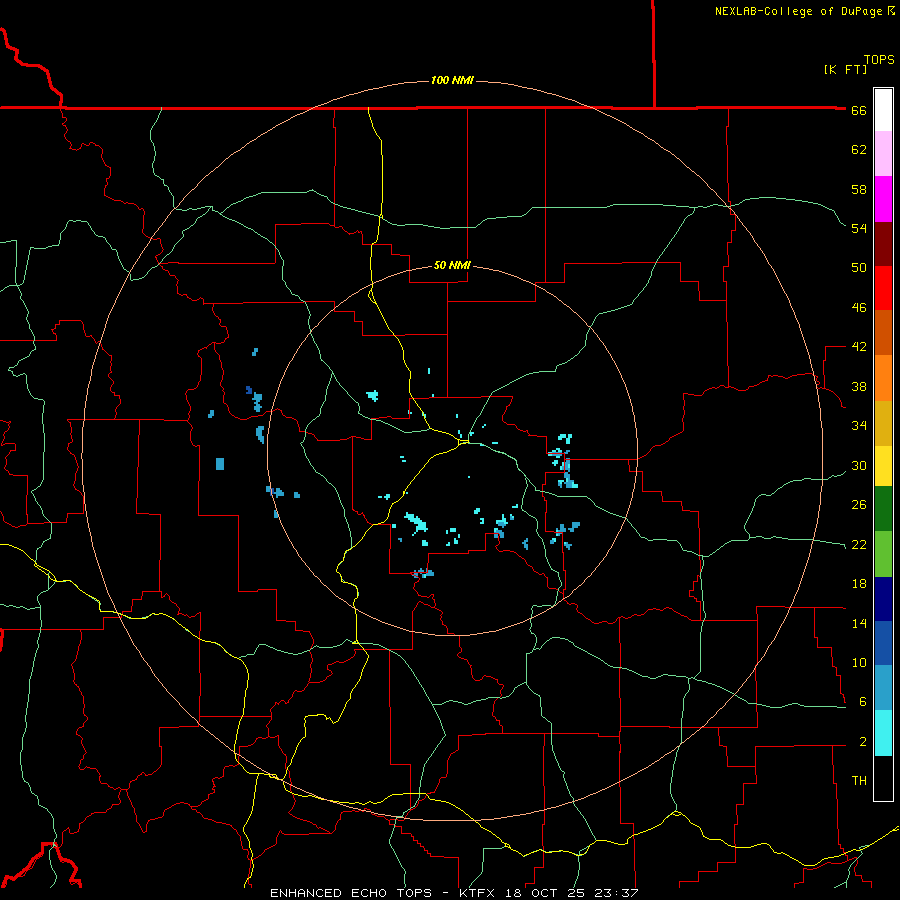
Task: Click the dark orange 46 kft legend swatch
Action: (883, 332)
